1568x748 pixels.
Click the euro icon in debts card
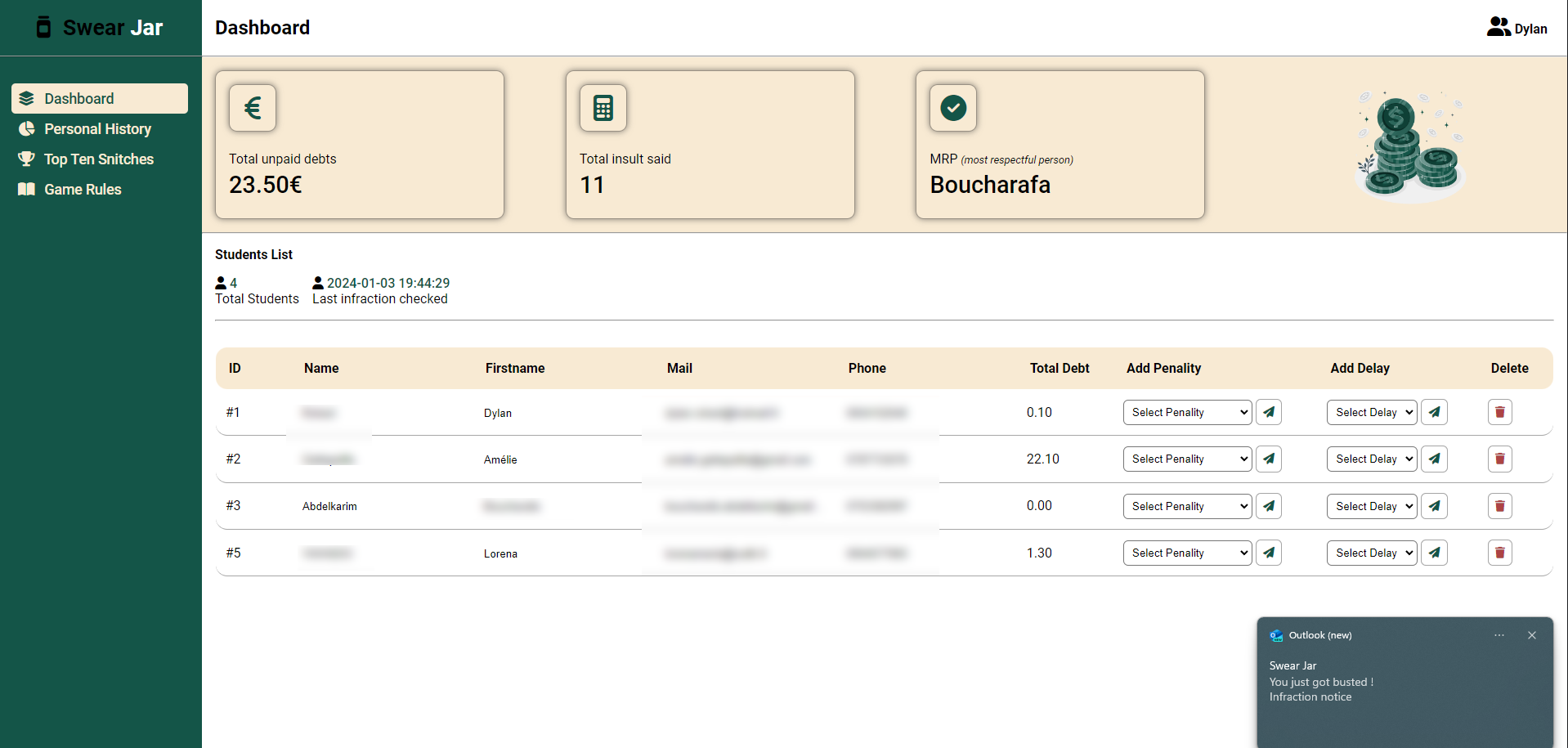click(253, 108)
